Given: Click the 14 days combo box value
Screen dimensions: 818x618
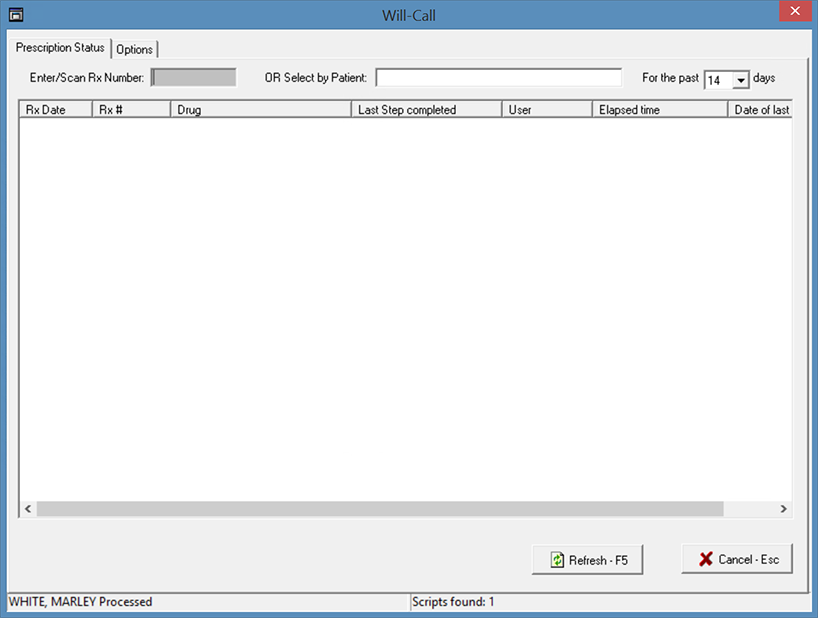Looking at the screenshot, I should (718, 80).
